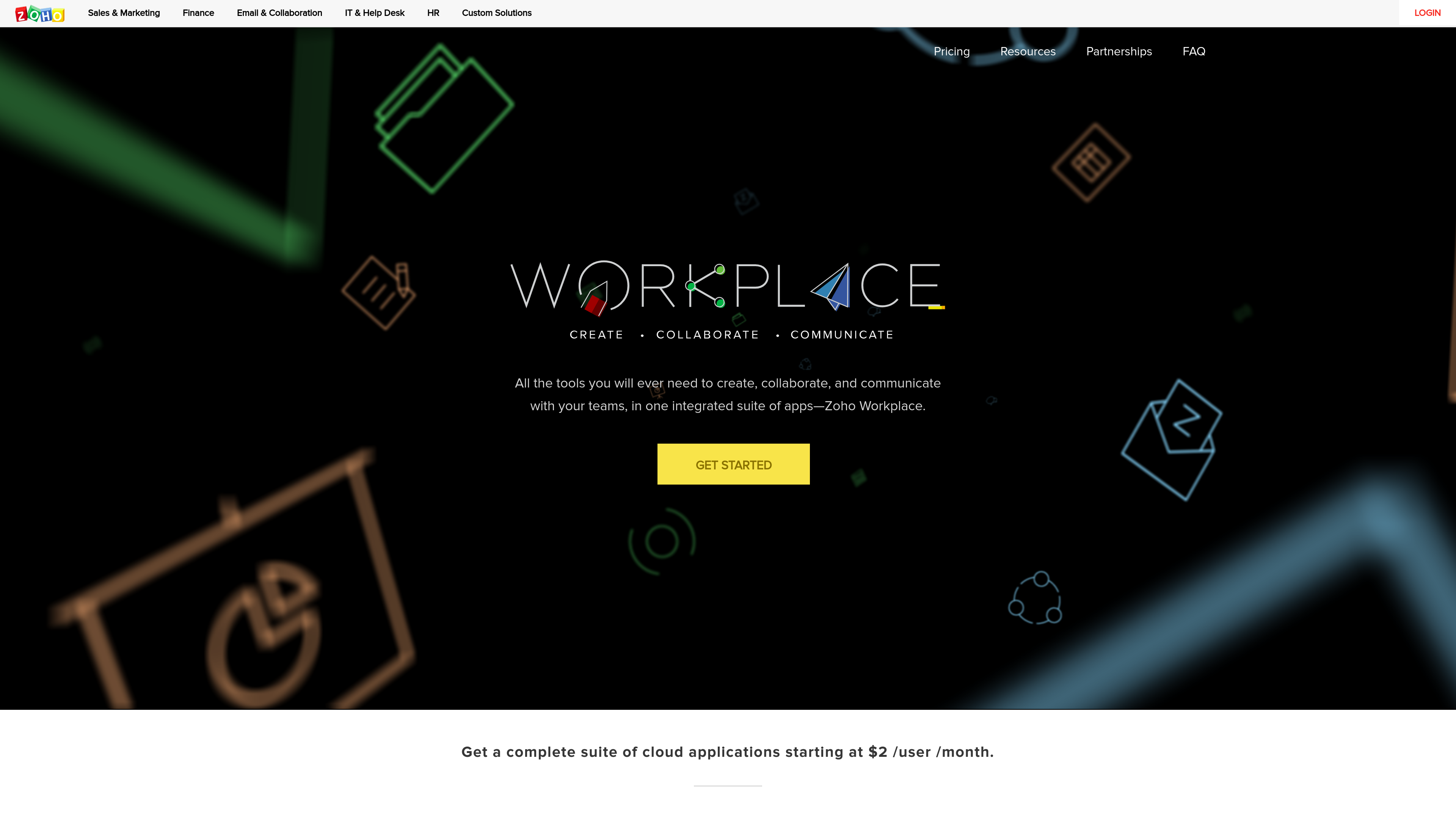Expand the Finance menu
Viewport: 1456px width, 819px height.
click(x=198, y=13)
